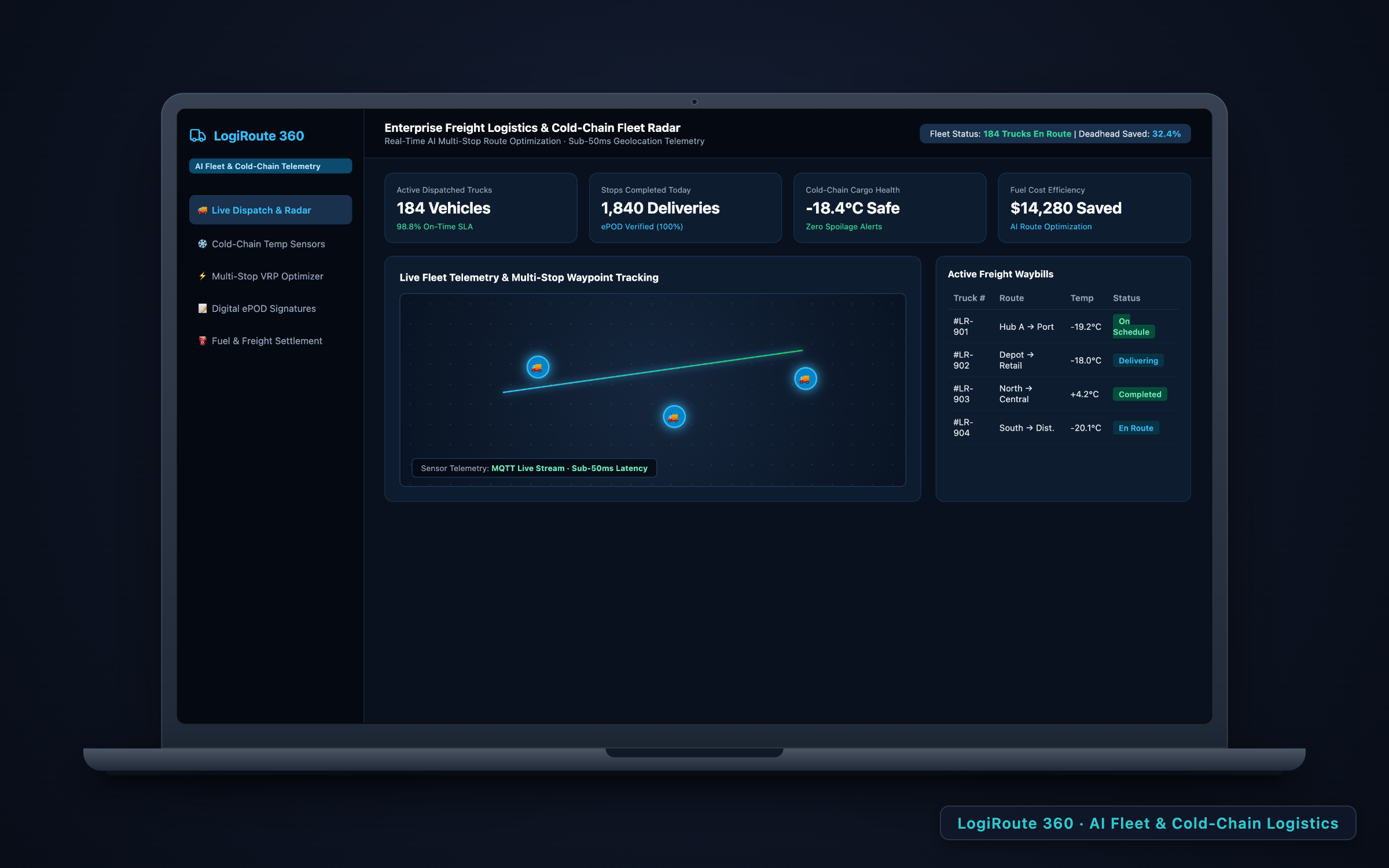The height and width of the screenshot is (868, 1389).
Task: Click the +4.2°C temperature value
Action: click(1084, 394)
